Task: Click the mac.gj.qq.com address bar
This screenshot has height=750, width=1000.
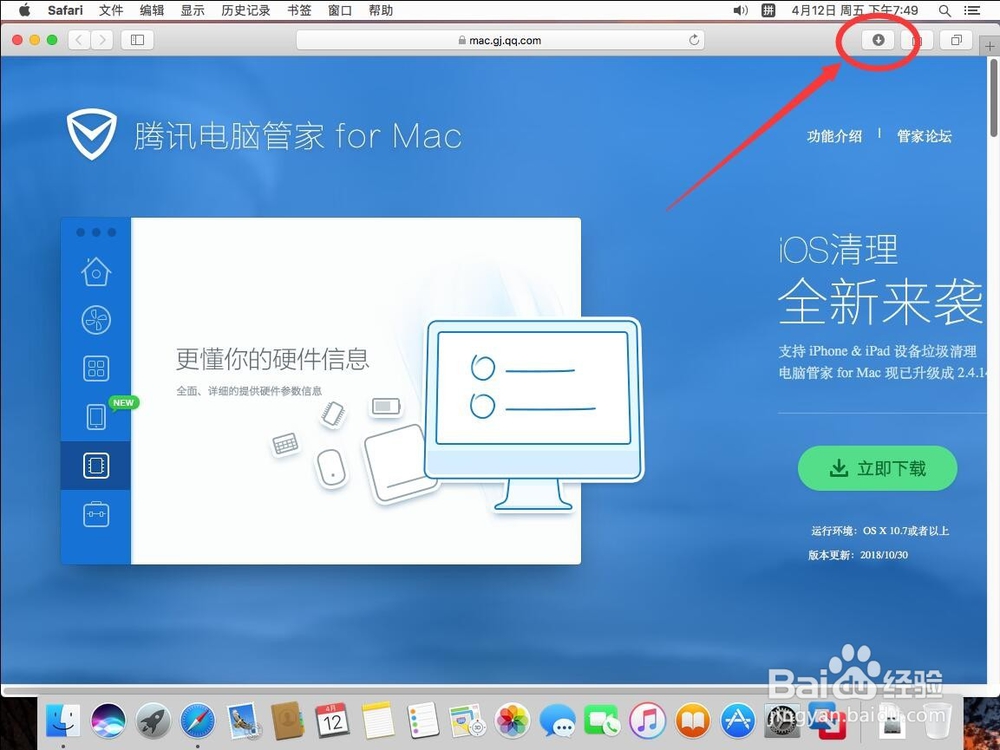Action: [x=501, y=40]
